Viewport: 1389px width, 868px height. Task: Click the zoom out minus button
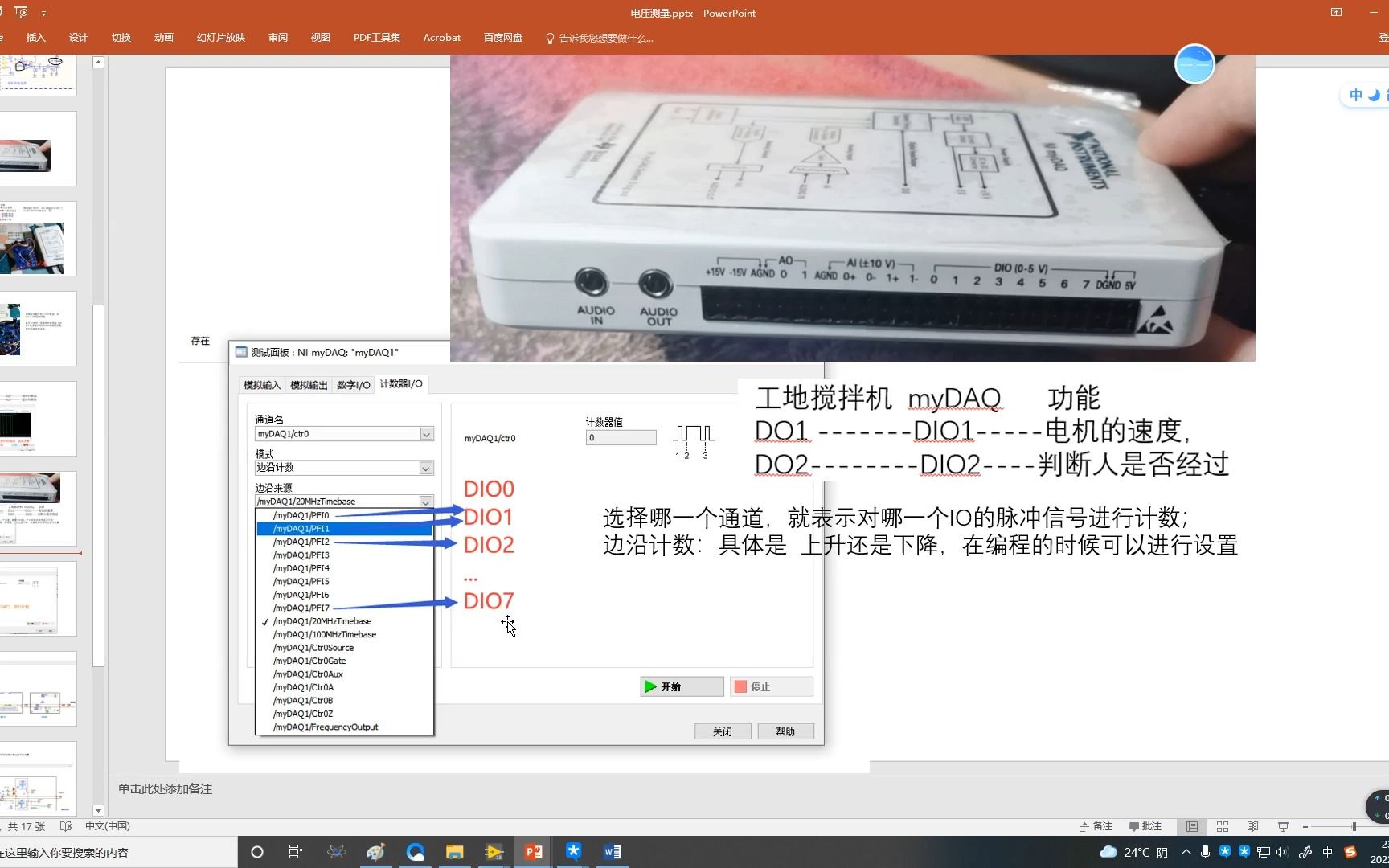pyautogui.click(x=1305, y=826)
